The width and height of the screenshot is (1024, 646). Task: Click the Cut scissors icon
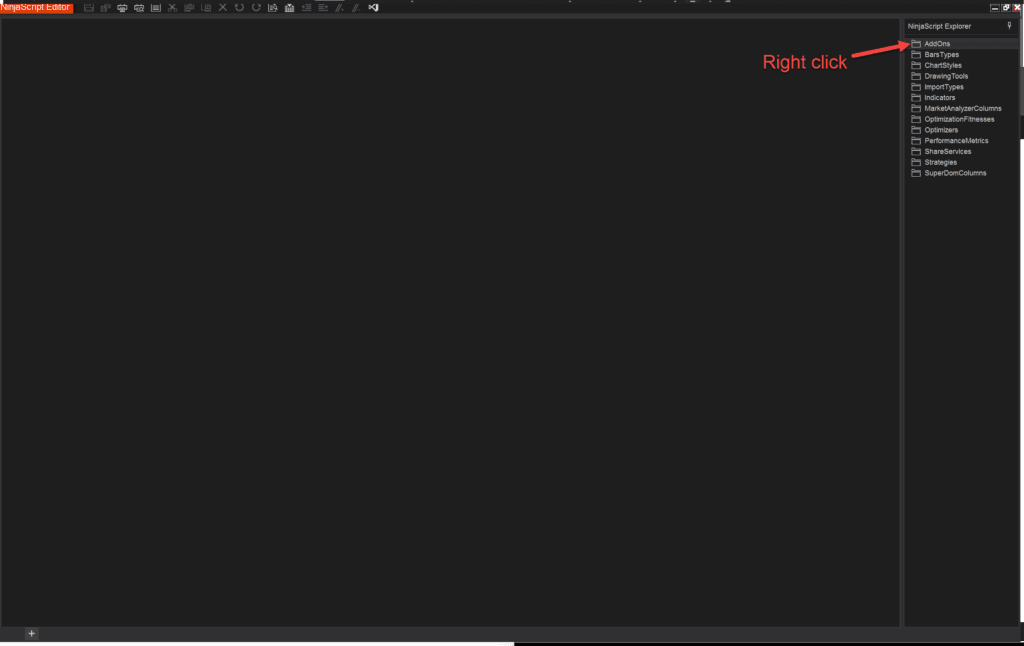coord(172,8)
